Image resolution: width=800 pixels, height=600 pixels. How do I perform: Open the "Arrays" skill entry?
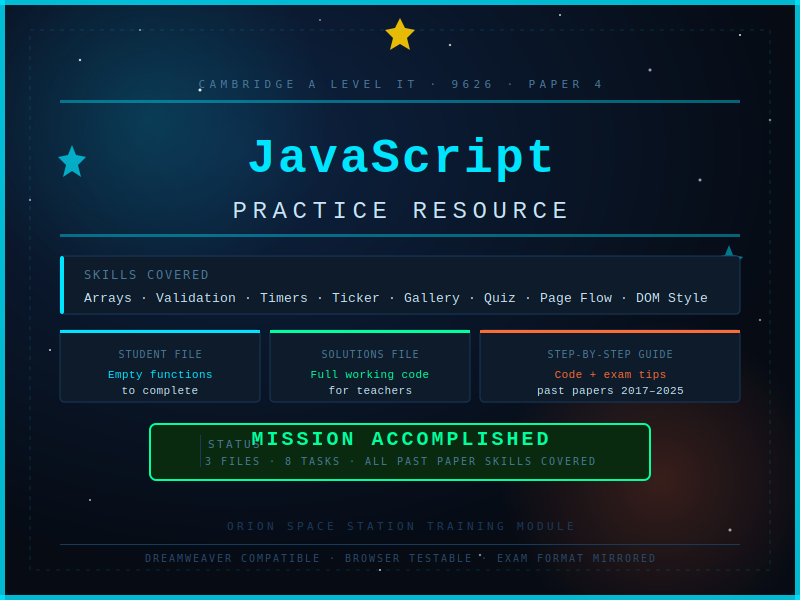(107, 297)
